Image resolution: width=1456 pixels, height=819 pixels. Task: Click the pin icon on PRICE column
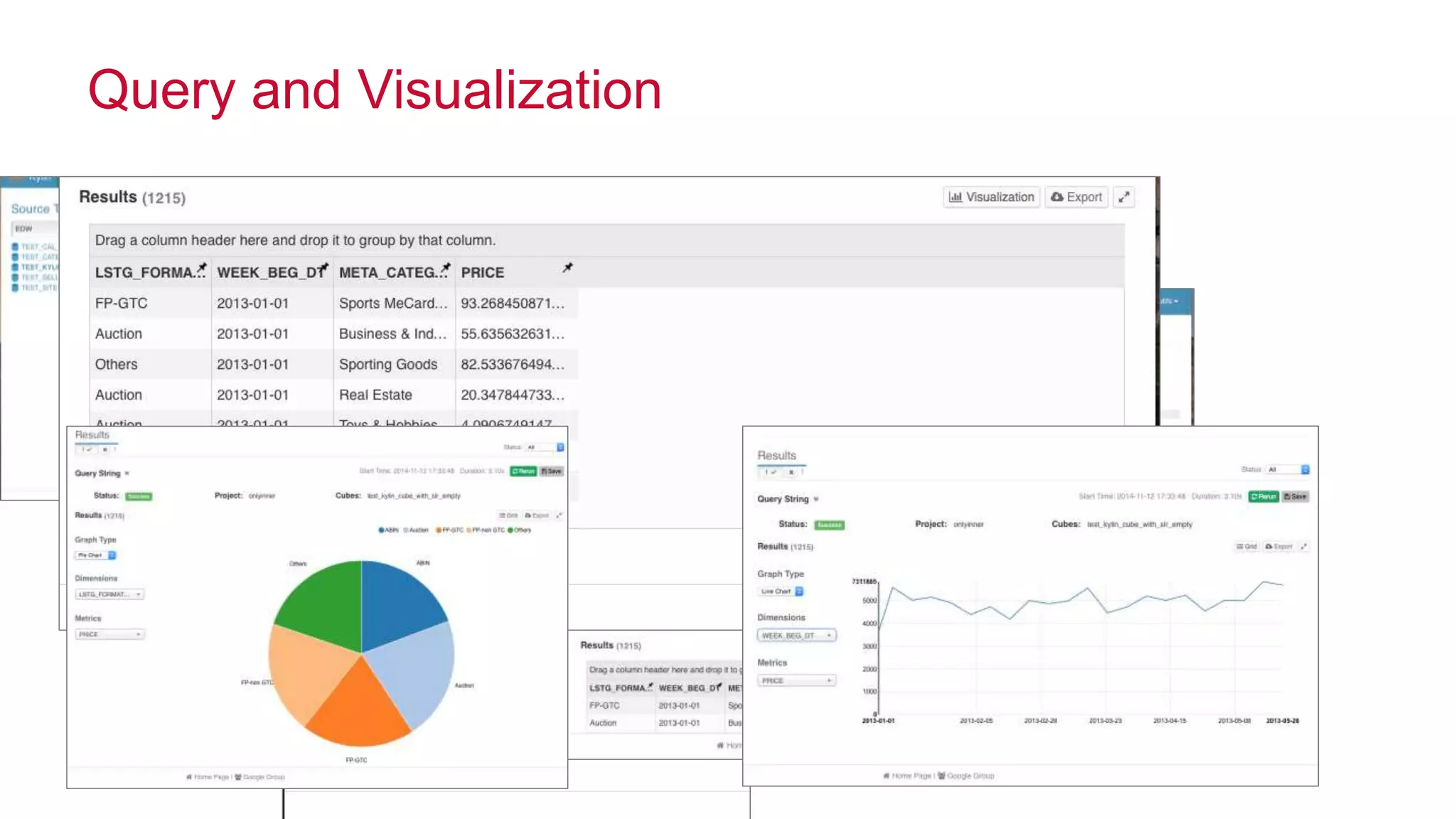pos(567,268)
